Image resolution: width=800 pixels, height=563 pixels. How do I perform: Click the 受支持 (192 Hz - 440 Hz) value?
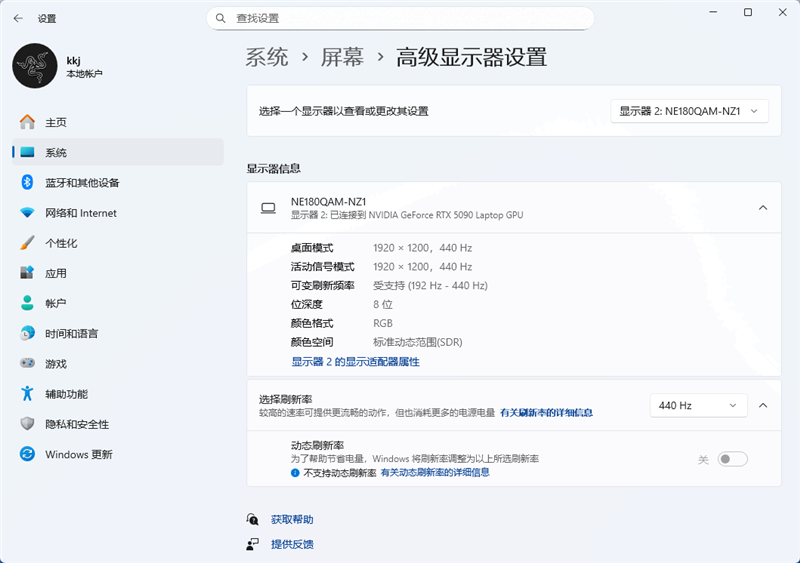tap(430, 286)
